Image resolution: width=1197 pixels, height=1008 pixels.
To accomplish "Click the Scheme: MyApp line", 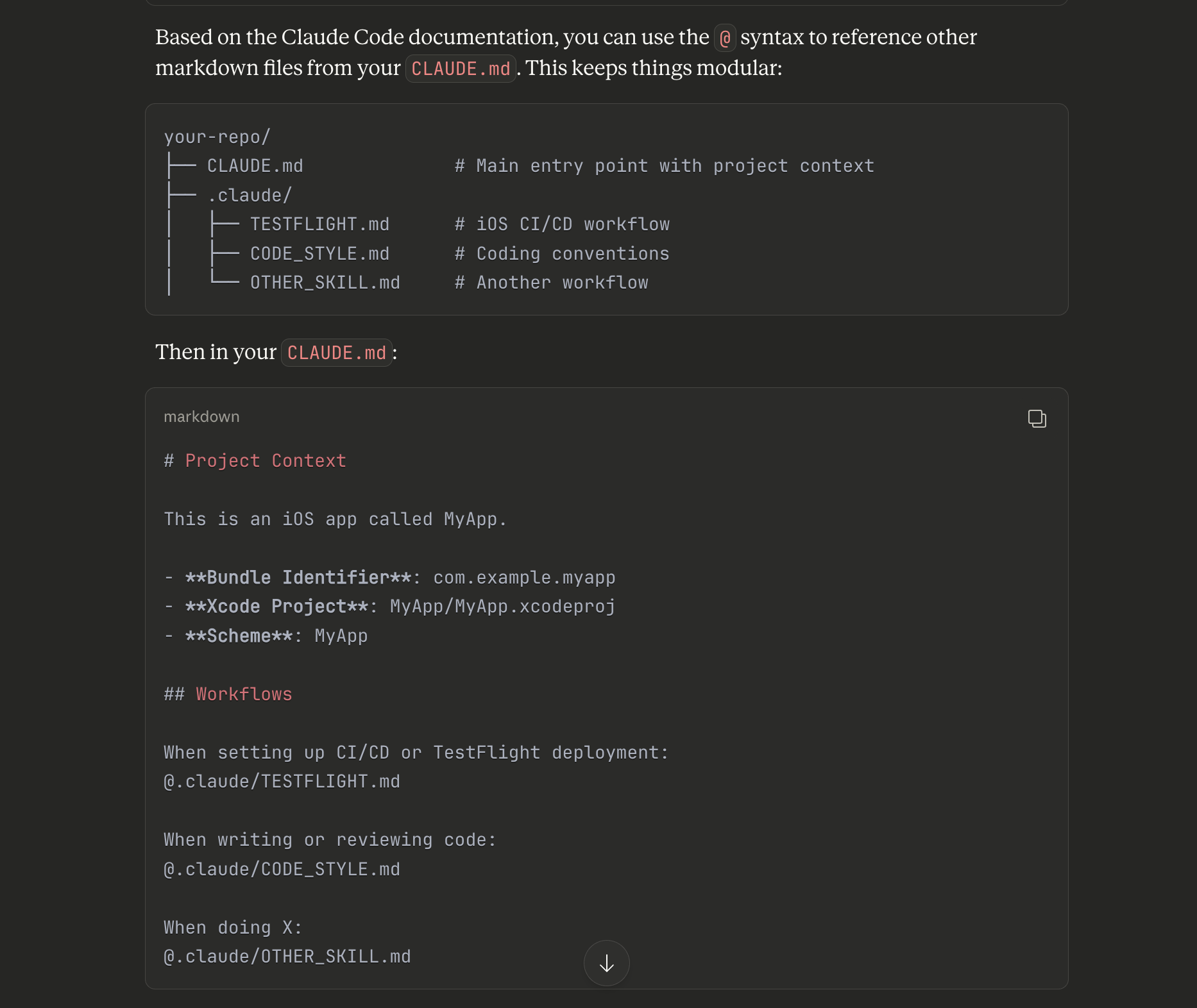I will coord(266,636).
